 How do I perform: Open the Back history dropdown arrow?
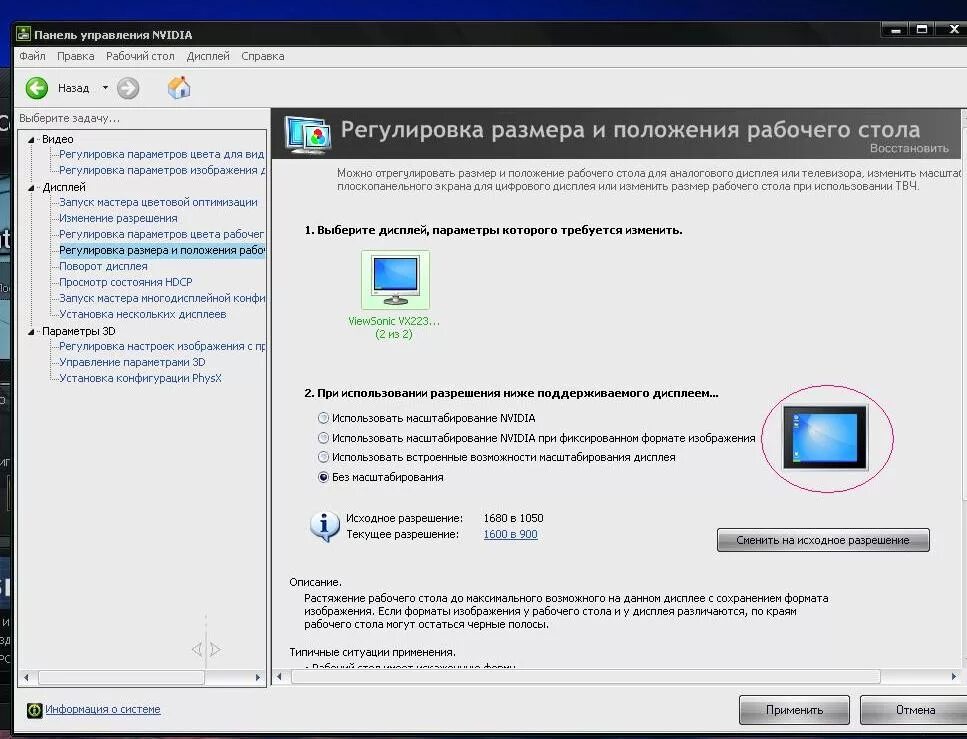[105, 88]
